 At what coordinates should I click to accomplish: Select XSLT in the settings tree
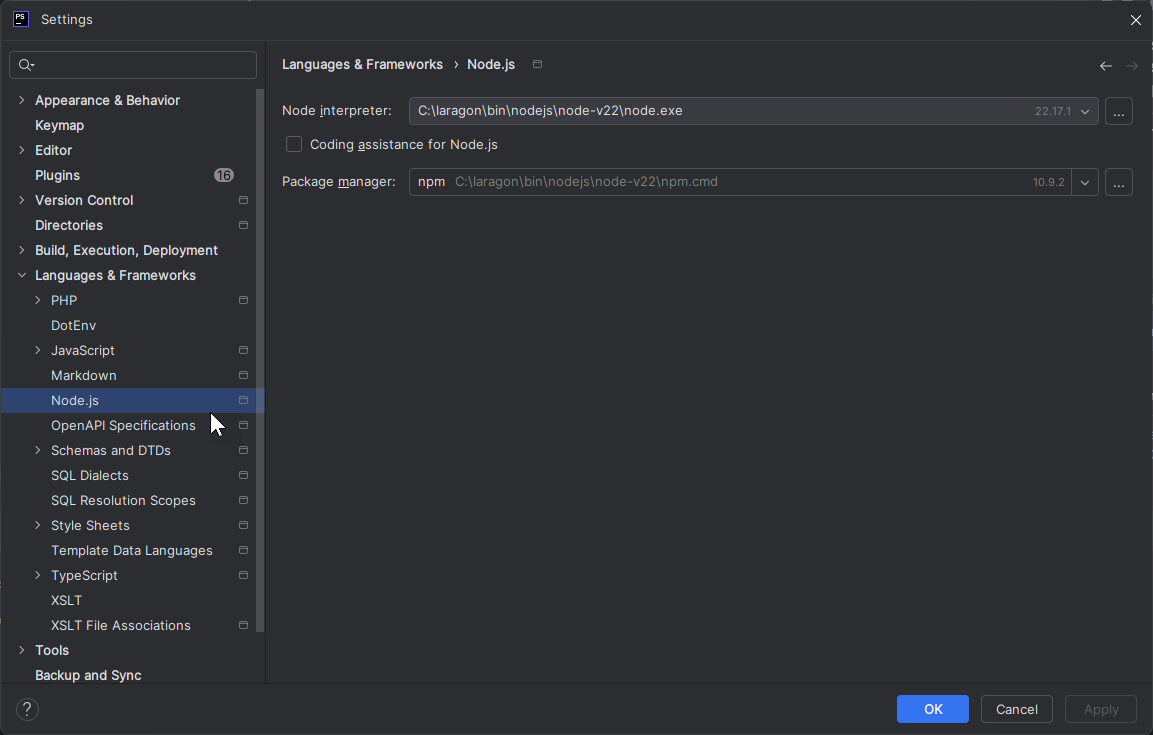[x=67, y=600]
